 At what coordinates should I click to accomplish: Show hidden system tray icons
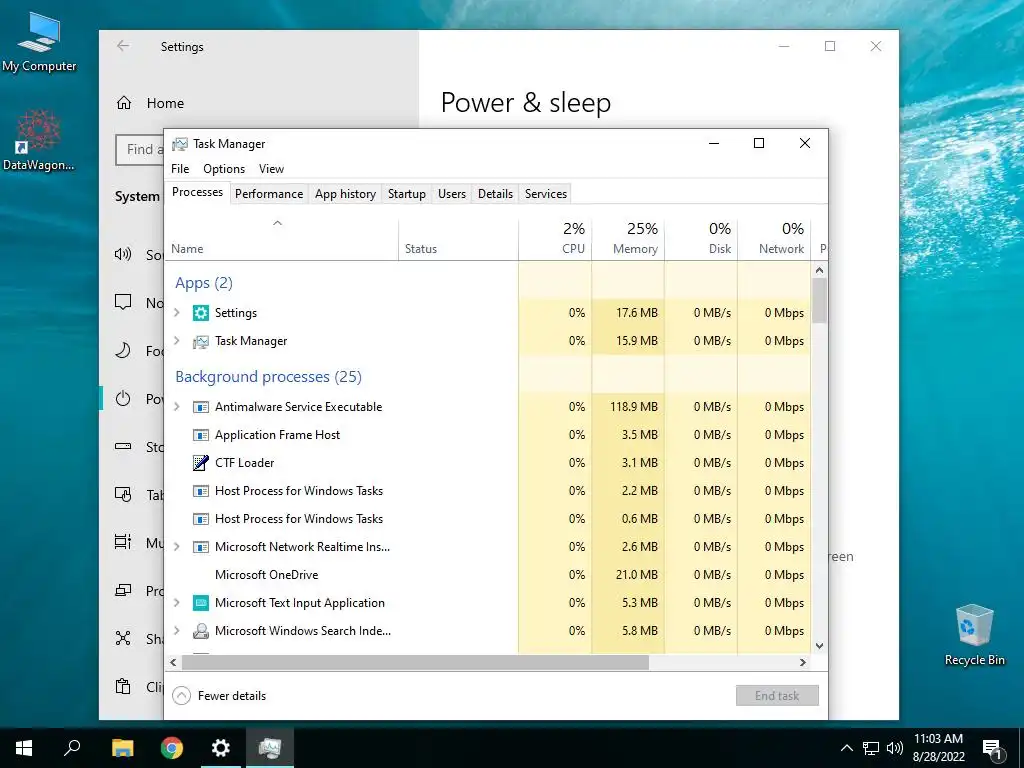click(846, 748)
